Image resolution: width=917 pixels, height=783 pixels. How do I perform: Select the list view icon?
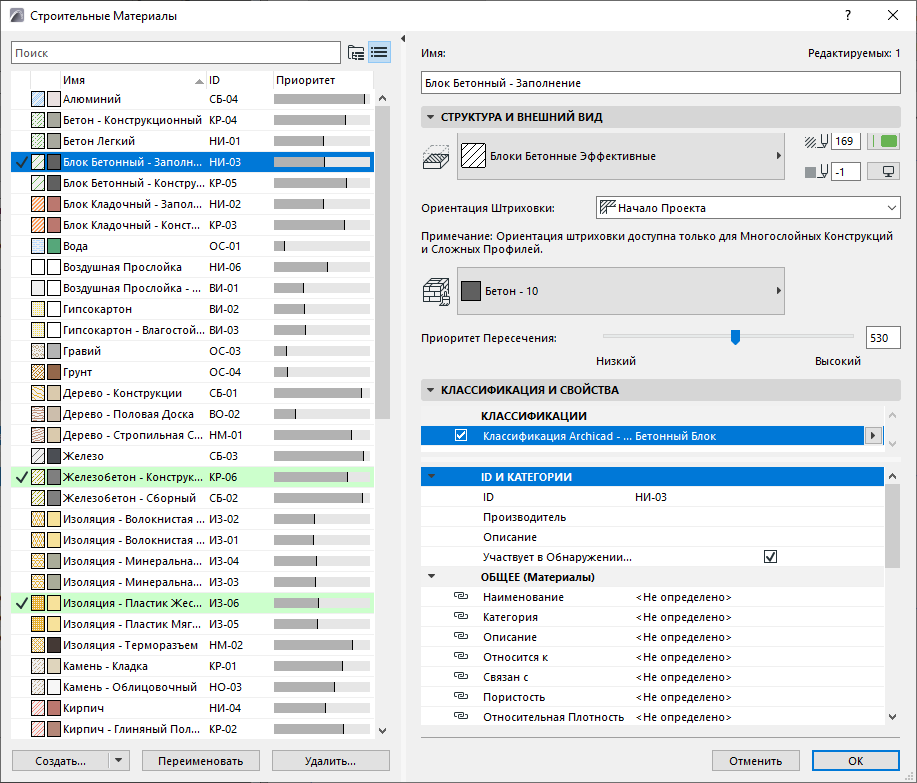coord(379,53)
